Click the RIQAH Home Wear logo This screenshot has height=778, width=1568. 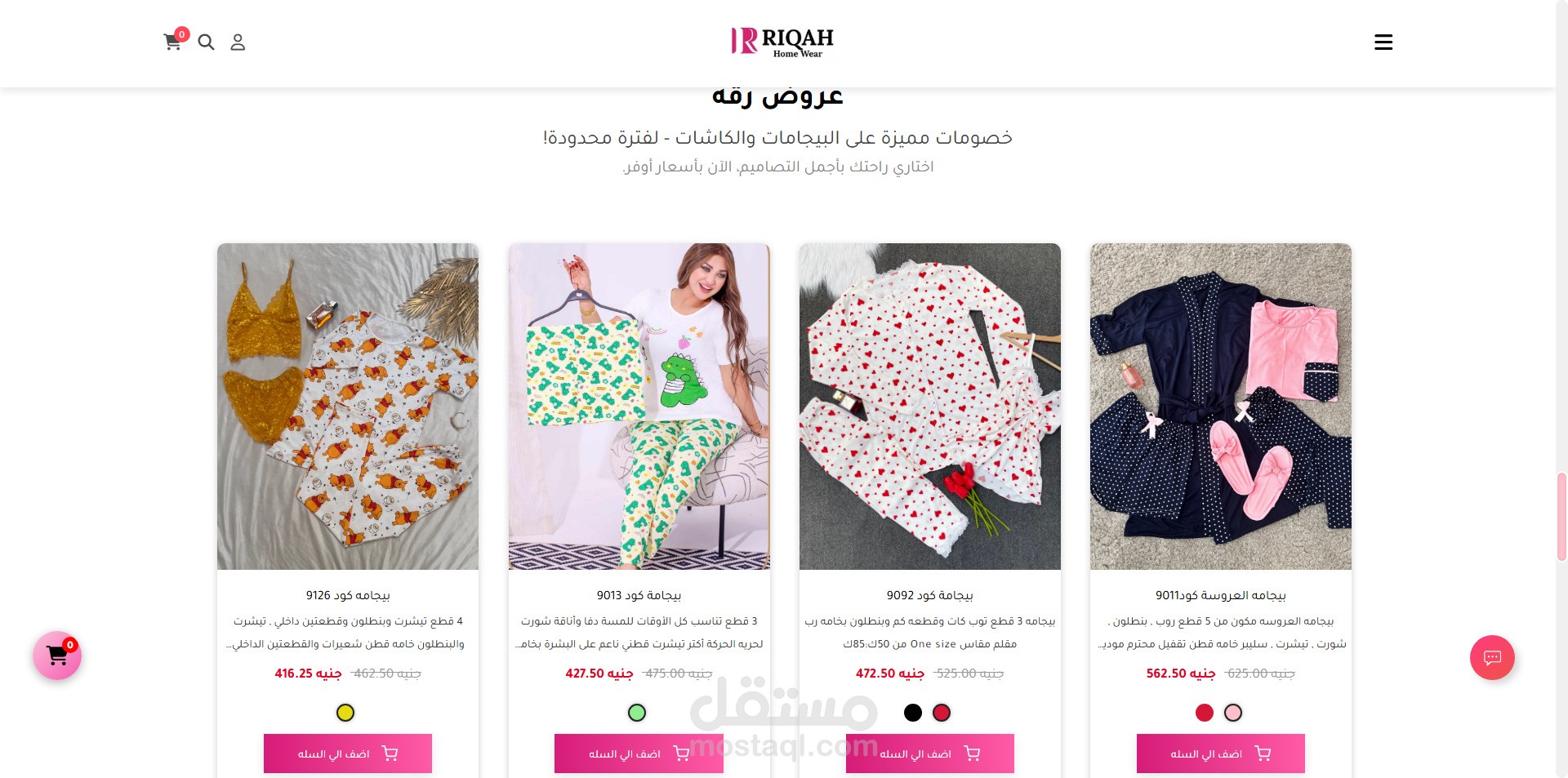[x=782, y=42]
